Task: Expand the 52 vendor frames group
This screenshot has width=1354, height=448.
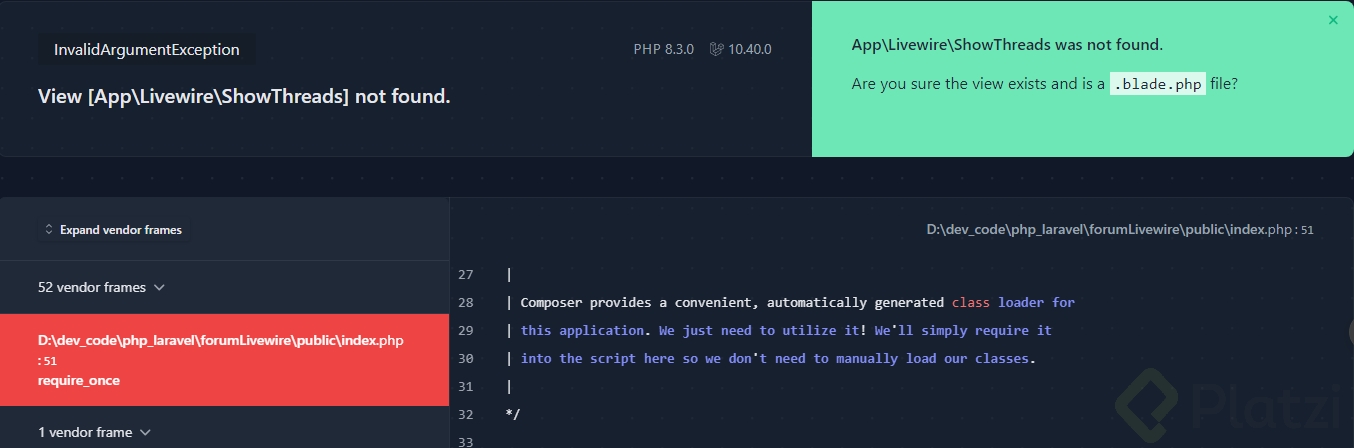Action: point(101,287)
